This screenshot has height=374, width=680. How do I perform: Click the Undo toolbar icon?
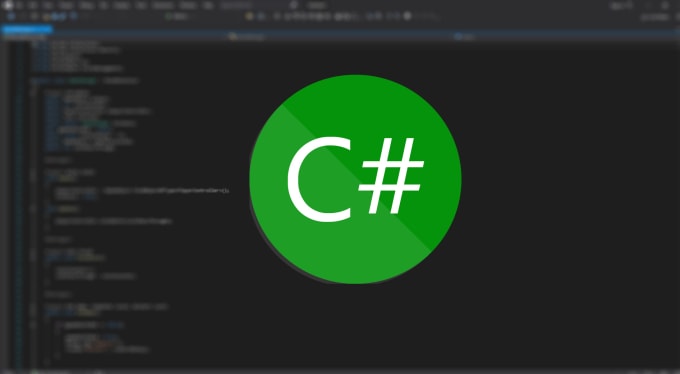74,16
